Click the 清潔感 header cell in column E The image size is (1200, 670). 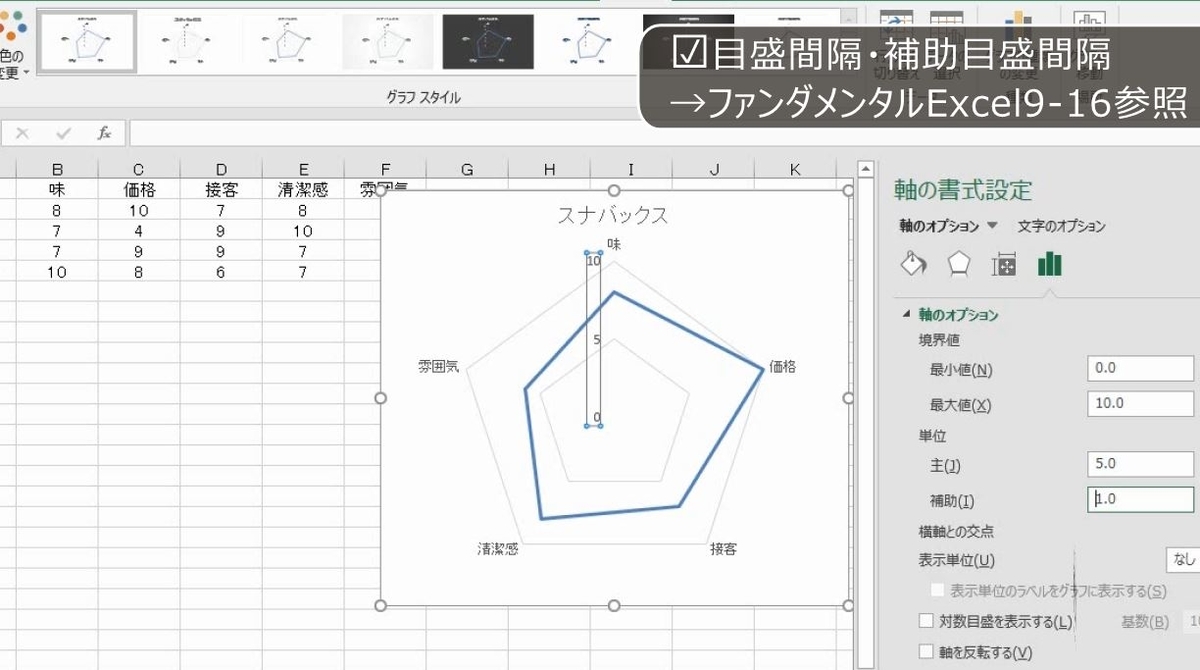303,189
